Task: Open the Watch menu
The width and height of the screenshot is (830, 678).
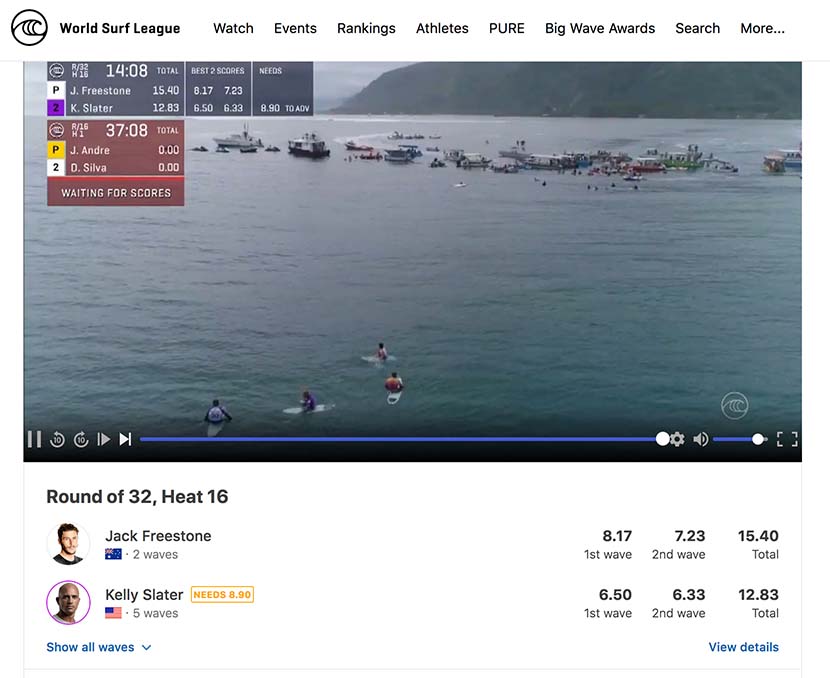Action: pyautogui.click(x=233, y=28)
